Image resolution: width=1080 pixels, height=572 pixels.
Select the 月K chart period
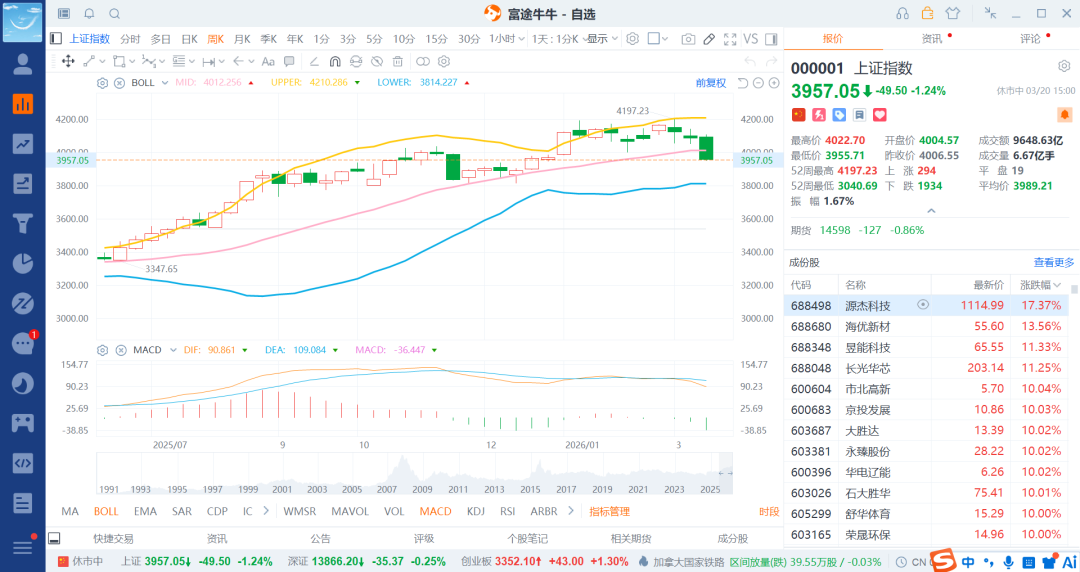click(242, 39)
